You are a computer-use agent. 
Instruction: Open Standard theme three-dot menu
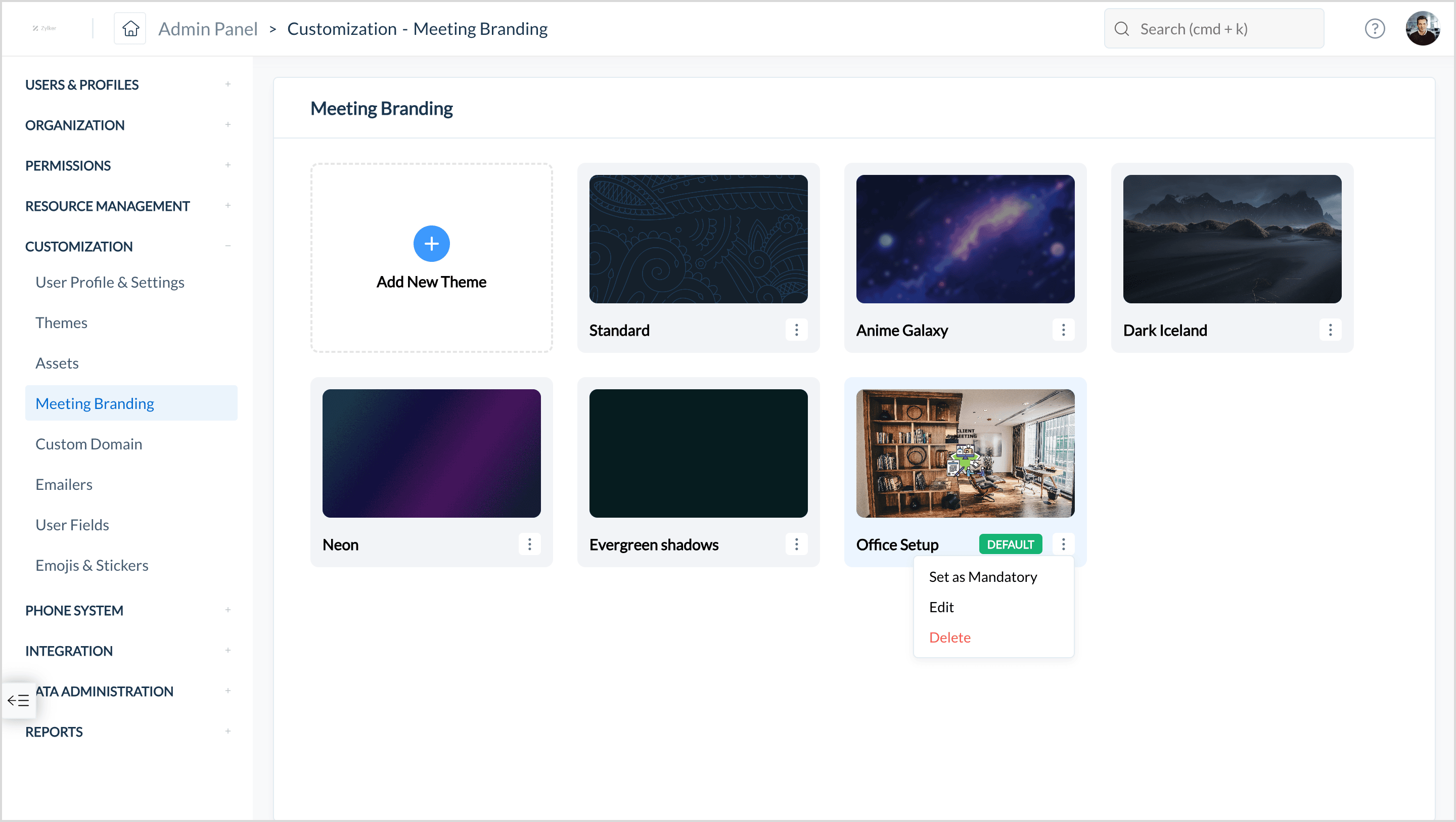tap(796, 330)
